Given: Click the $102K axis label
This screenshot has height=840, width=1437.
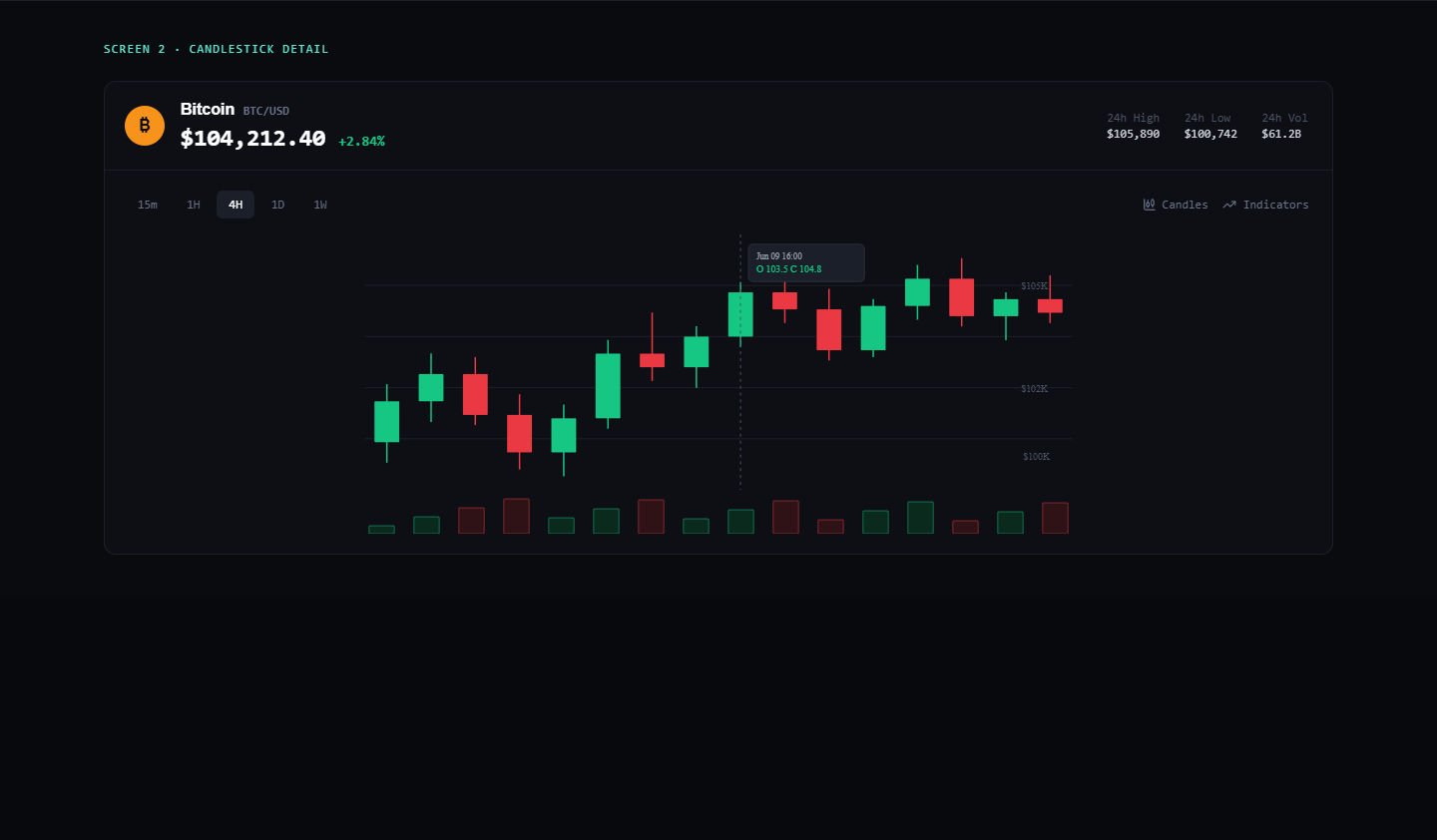Looking at the screenshot, I should coord(1034,389).
